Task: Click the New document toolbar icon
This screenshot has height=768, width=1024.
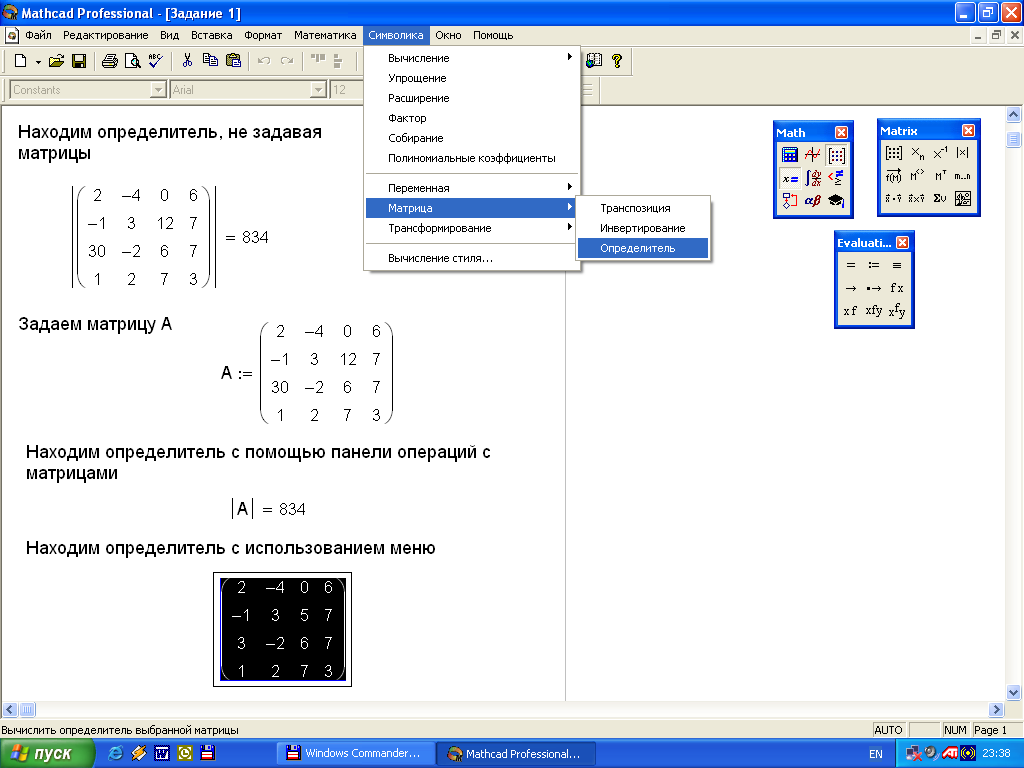Action: pos(20,61)
